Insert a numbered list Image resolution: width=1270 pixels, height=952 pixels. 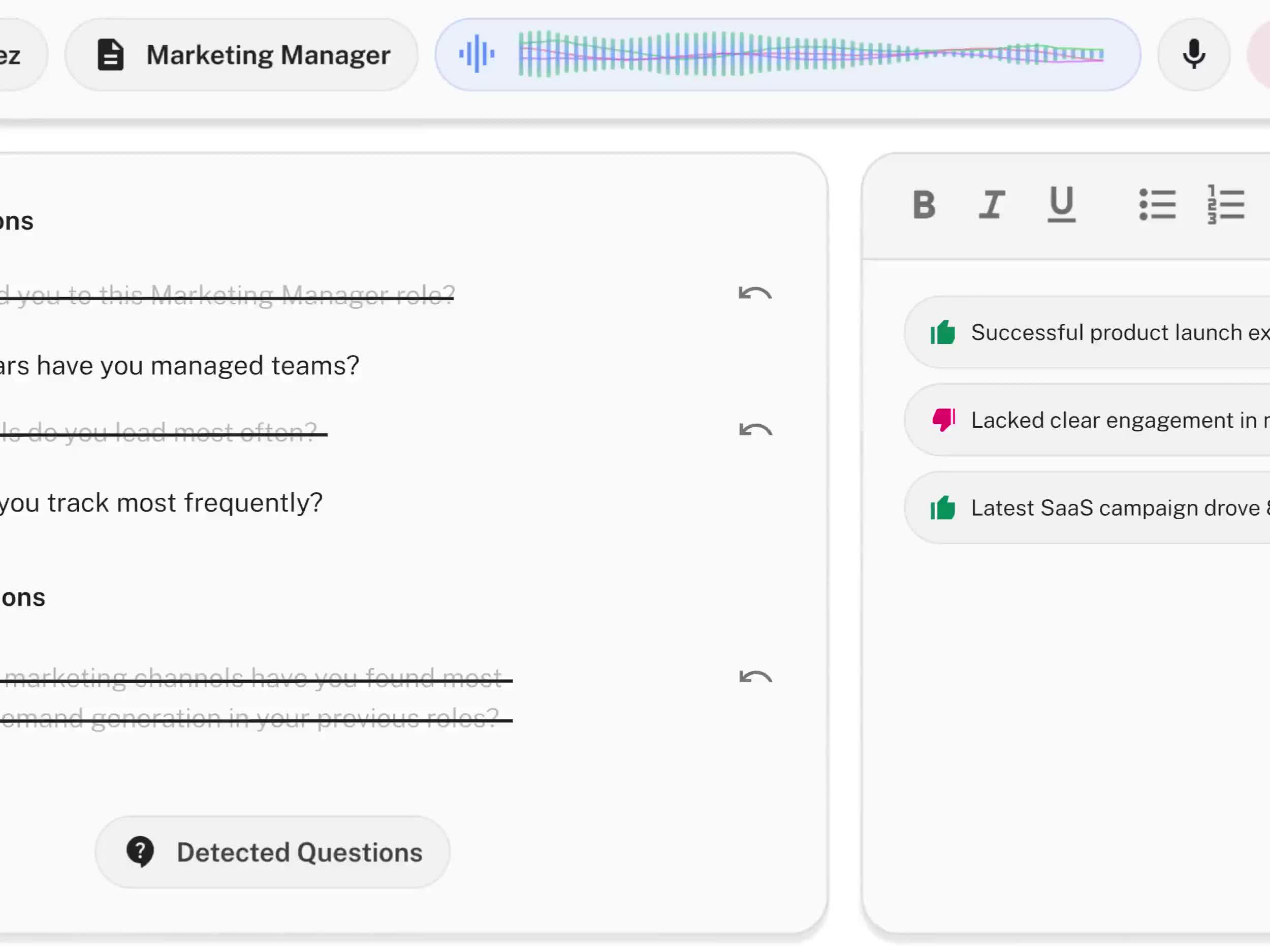1225,204
